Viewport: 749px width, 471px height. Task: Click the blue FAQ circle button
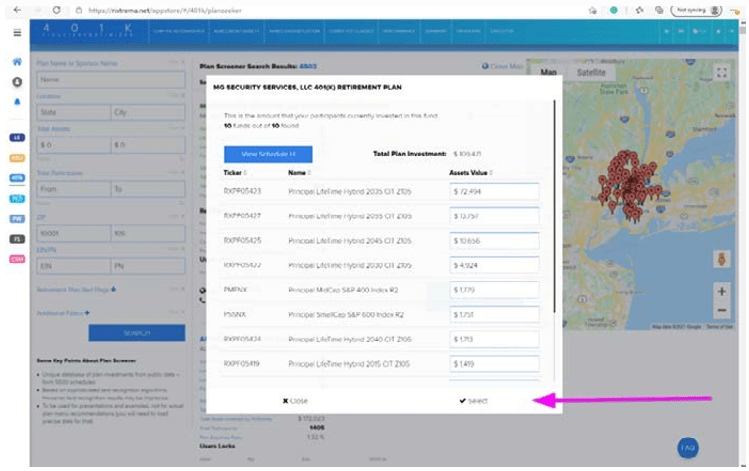(688, 447)
